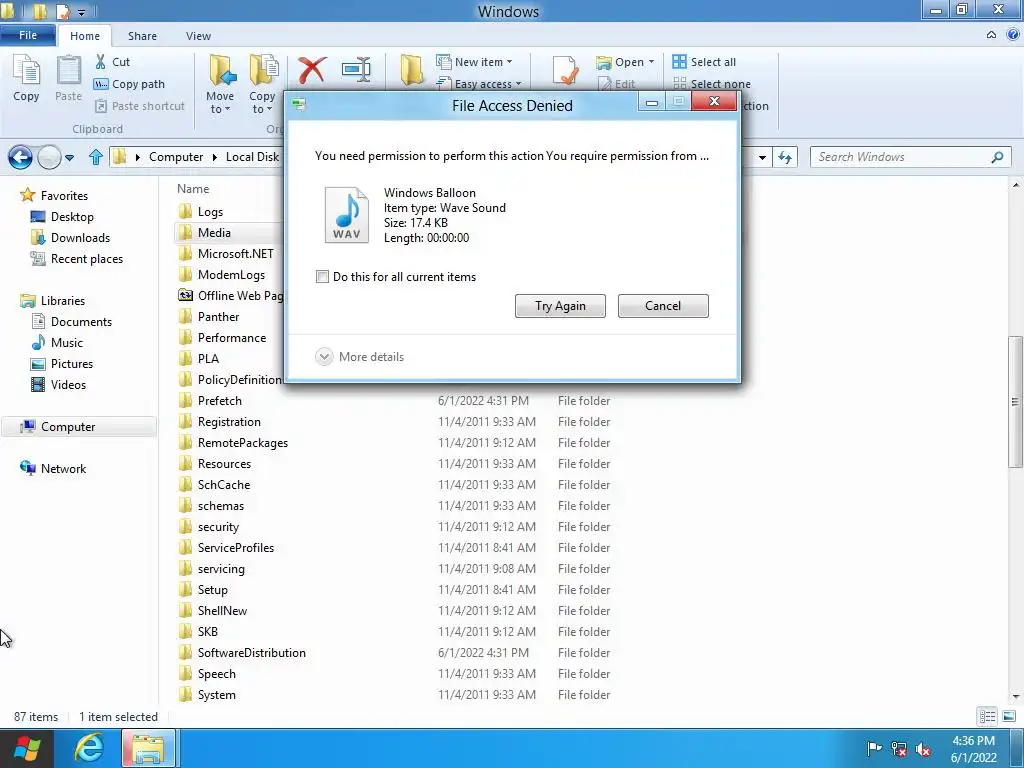Image resolution: width=1024 pixels, height=768 pixels.
Task: Click the Help question mark icon
Action: [x=1013, y=35]
